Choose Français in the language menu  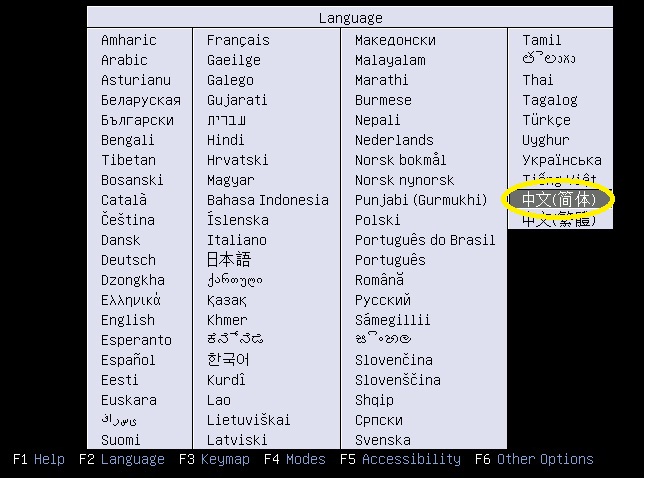point(238,40)
